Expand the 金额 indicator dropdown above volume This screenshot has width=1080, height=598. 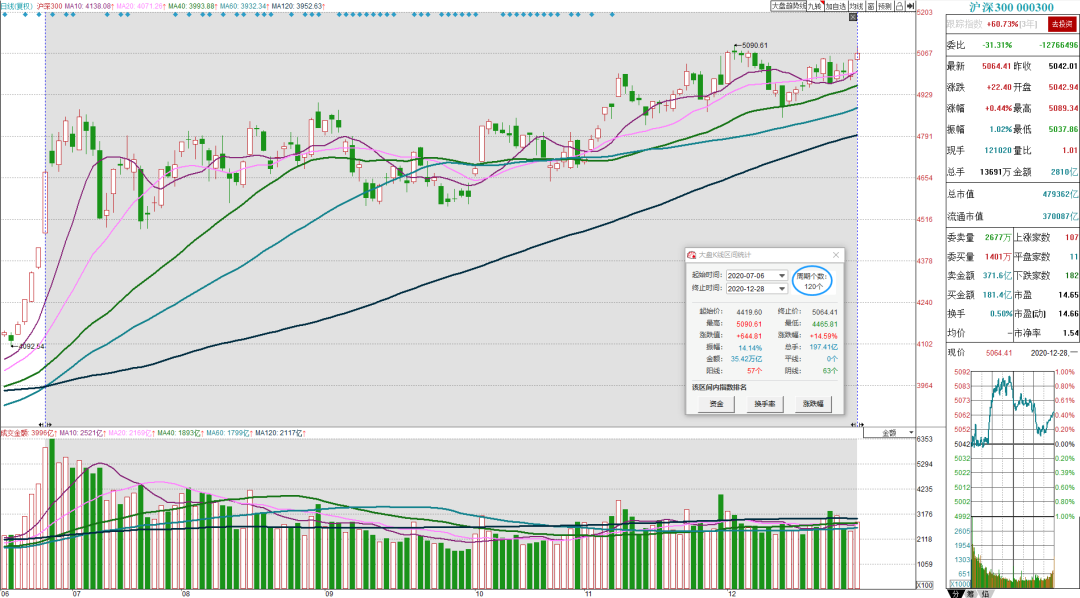[889, 433]
